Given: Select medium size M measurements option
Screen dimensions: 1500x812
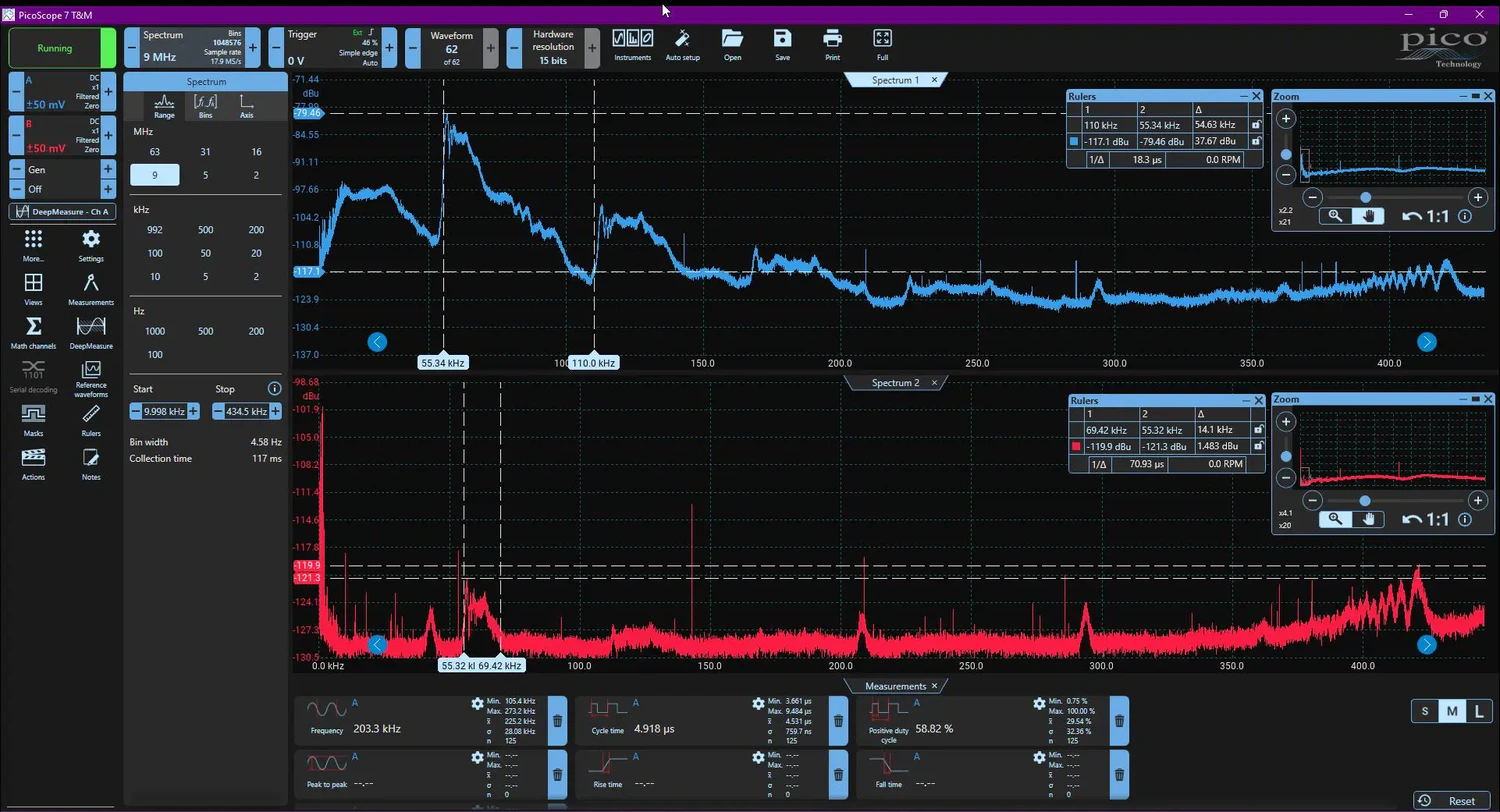Looking at the screenshot, I should [1451, 711].
